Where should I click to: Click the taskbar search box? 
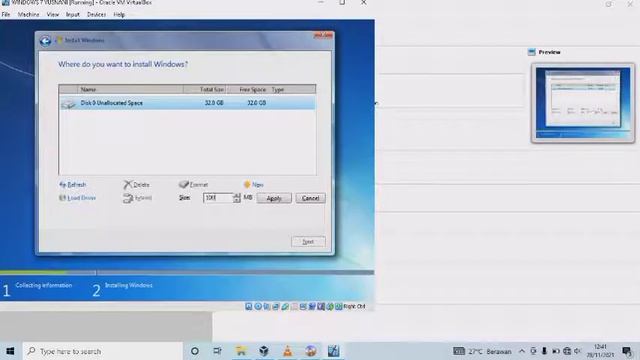(x=102, y=351)
